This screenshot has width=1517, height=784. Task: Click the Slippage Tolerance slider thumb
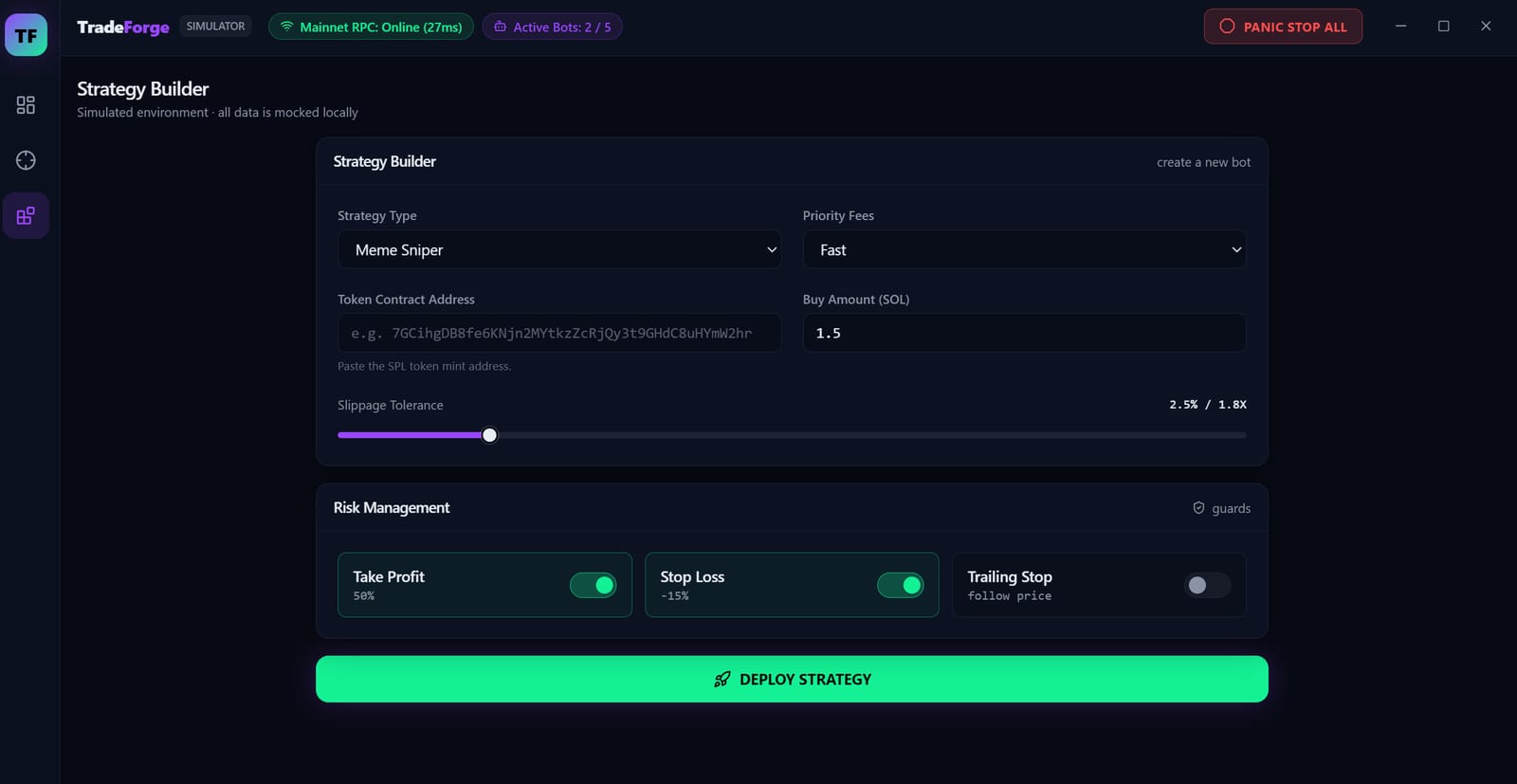click(489, 435)
